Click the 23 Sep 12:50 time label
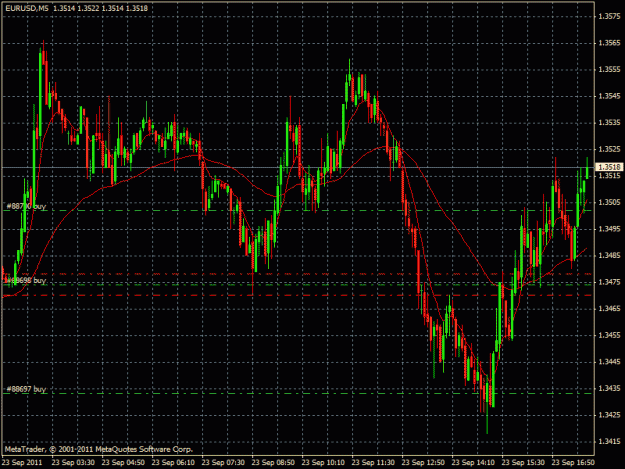The width and height of the screenshot is (625, 469). pos(423,463)
